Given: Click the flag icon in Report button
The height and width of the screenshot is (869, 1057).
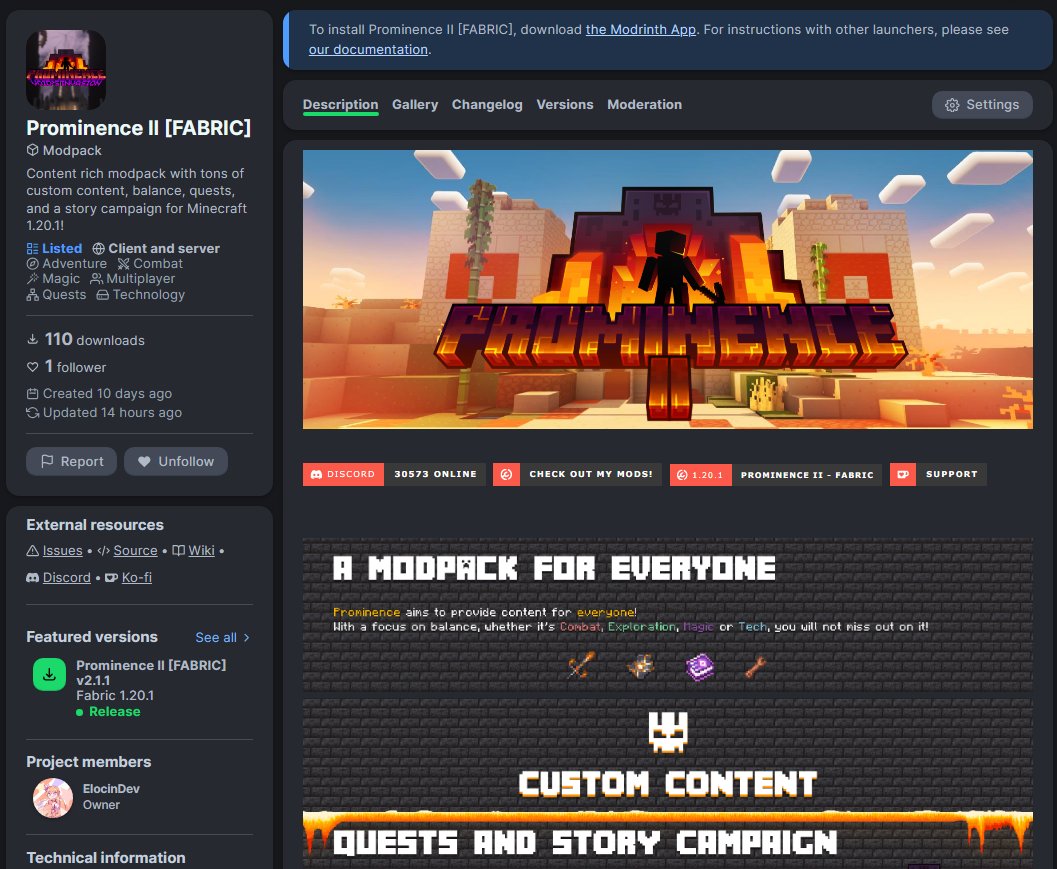Looking at the screenshot, I should (47, 461).
